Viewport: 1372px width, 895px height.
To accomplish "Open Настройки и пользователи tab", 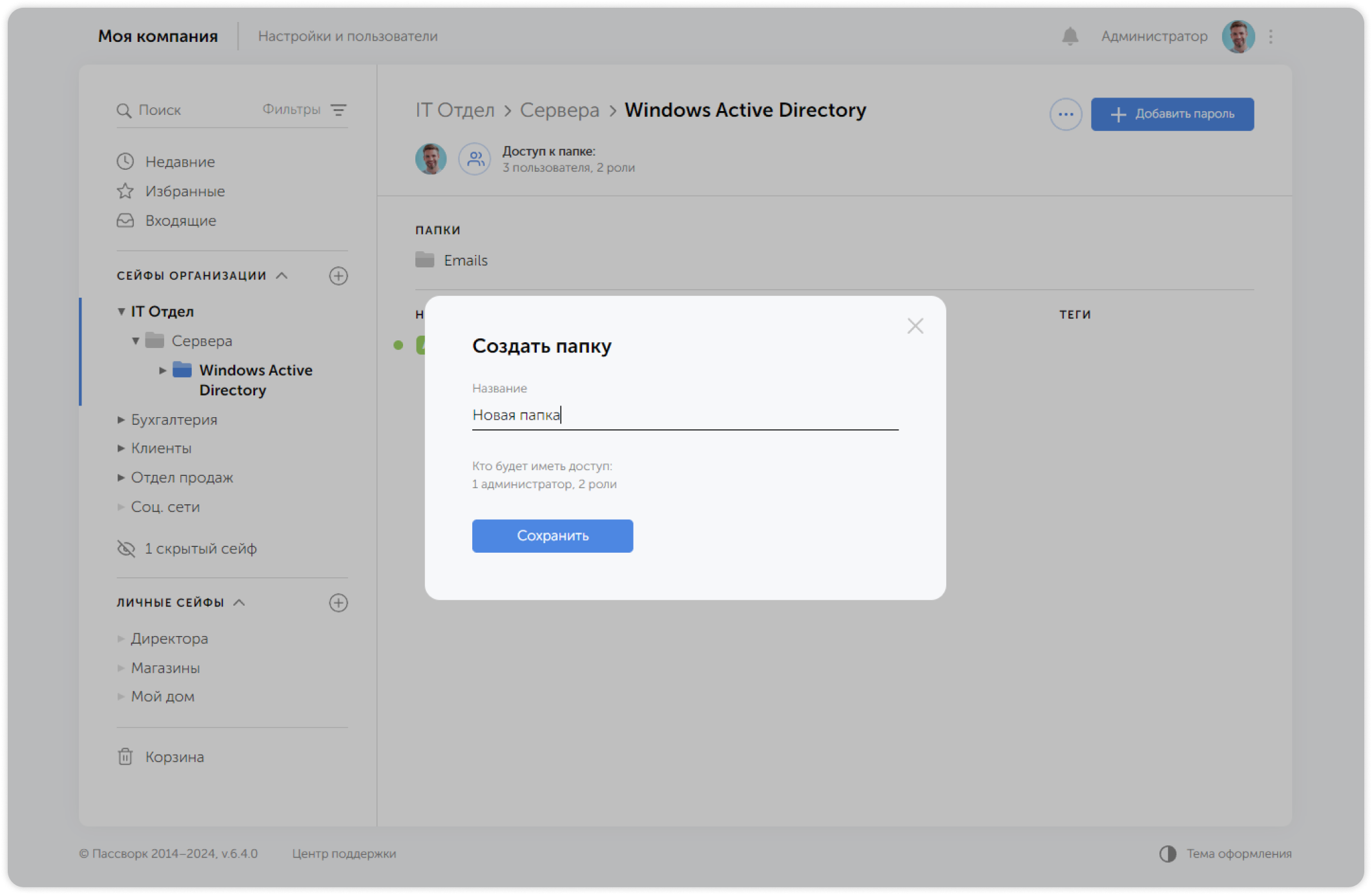I will point(348,36).
